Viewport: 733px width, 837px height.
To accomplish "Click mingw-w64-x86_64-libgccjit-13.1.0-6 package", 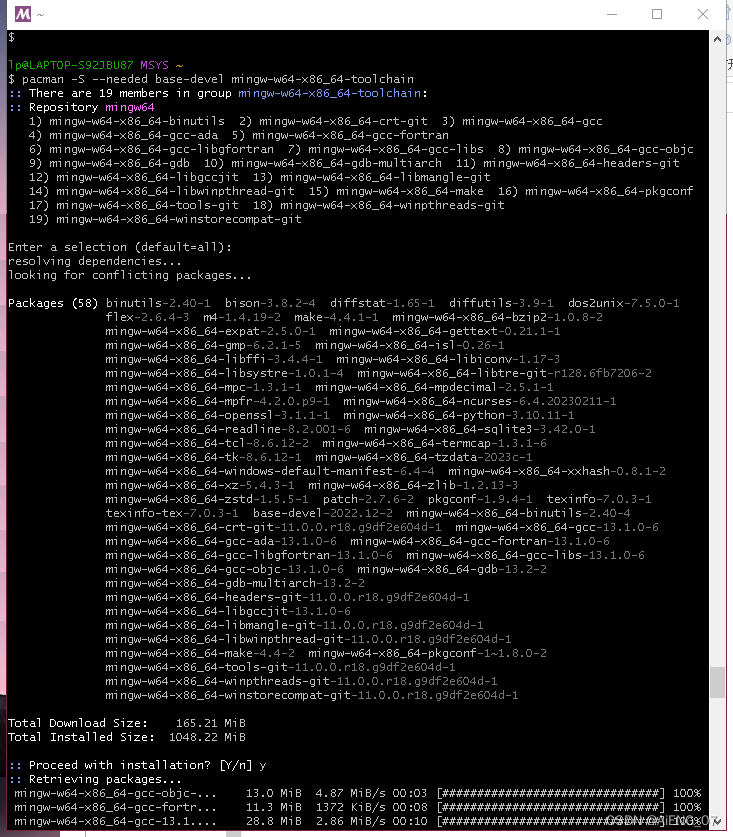I will point(228,611).
